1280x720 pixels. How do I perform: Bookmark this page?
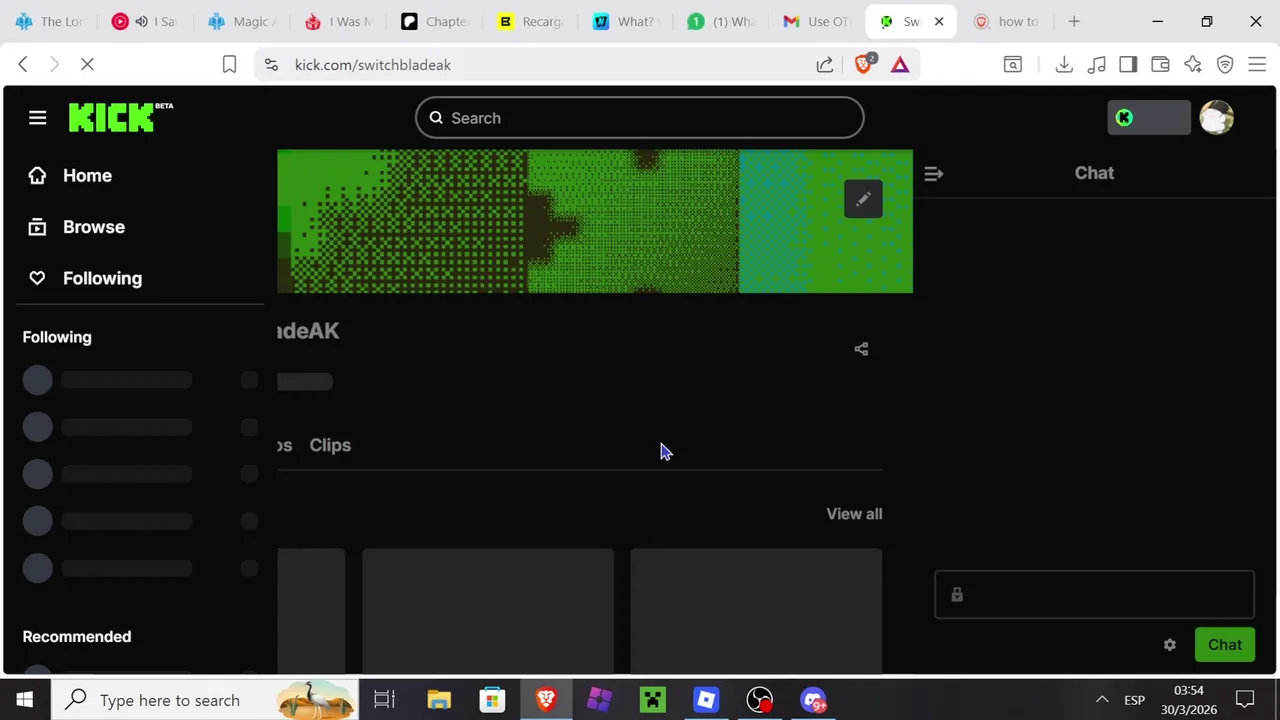click(229, 65)
